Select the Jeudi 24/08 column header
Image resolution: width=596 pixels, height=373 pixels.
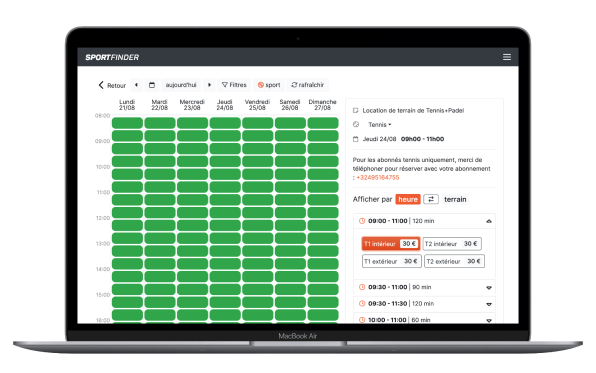click(x=225, y=105)
